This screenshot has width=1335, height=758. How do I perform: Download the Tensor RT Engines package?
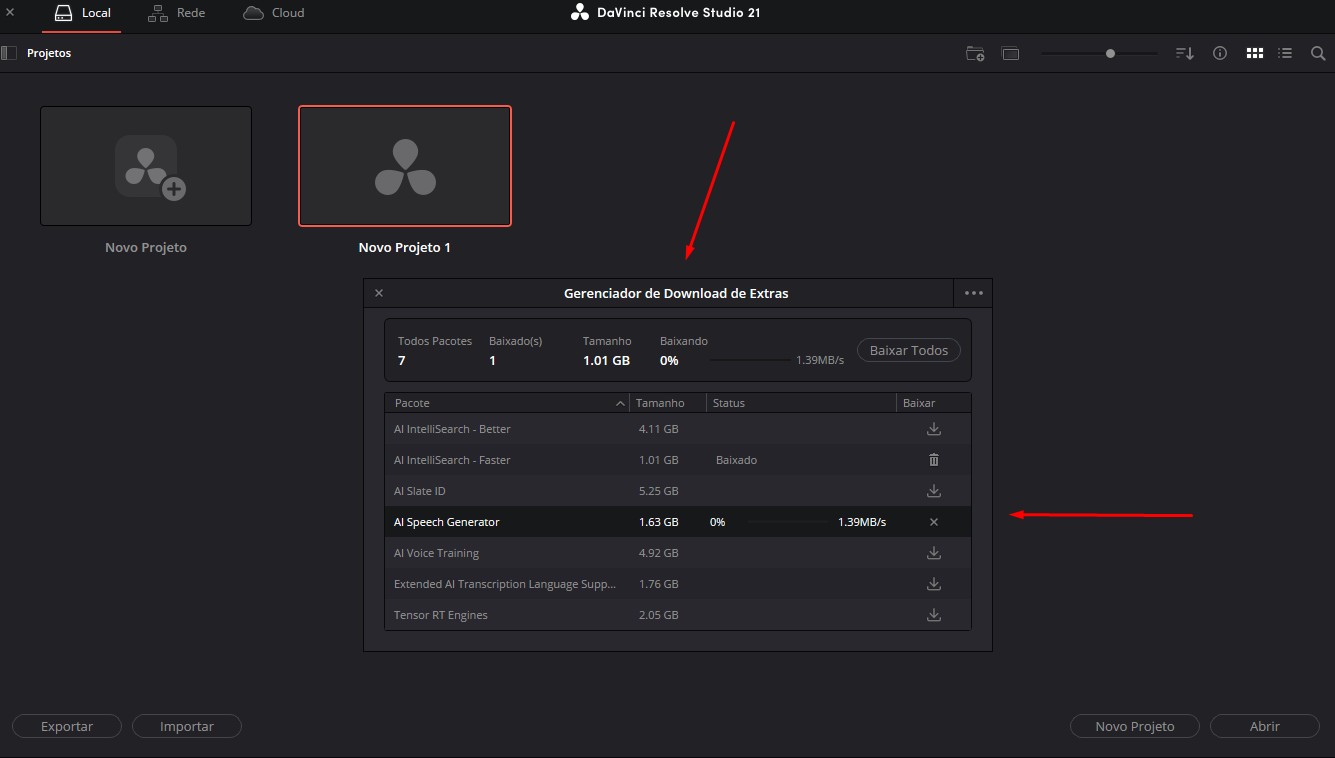(934, 615)
